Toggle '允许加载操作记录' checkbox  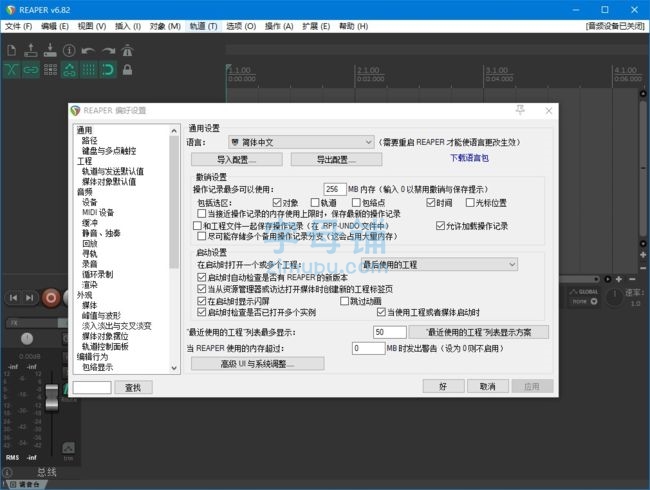(440, 226)
